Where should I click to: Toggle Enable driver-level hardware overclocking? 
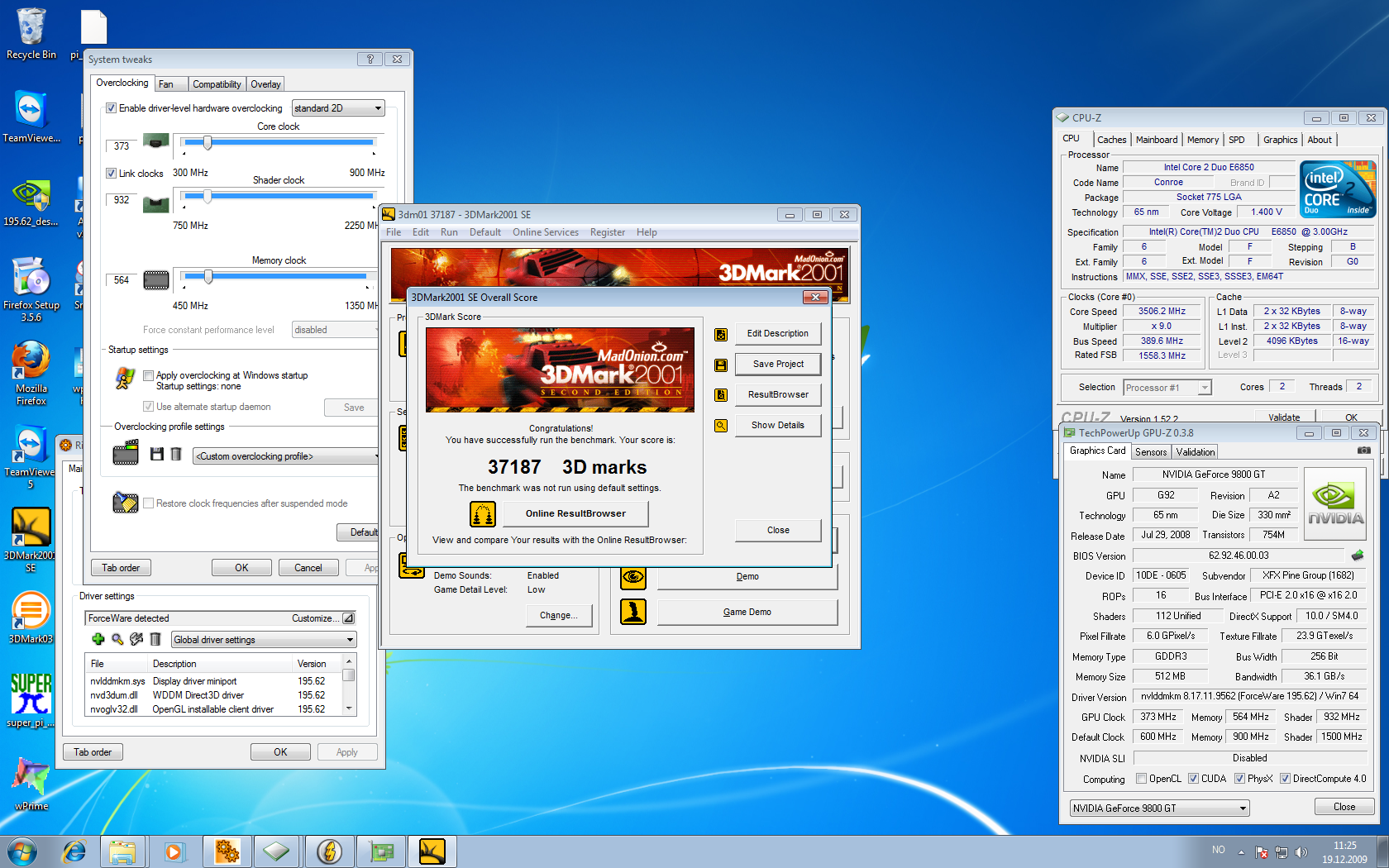tap(111, 108)
